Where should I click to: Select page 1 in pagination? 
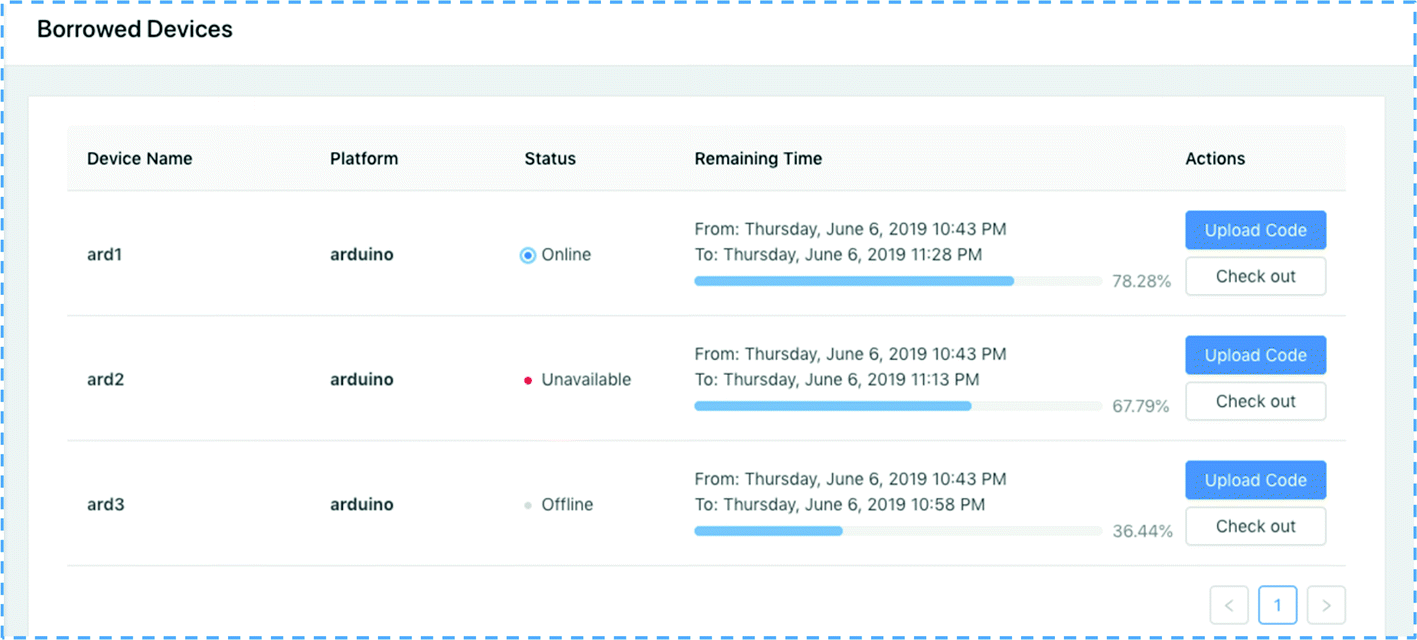tap(1278, 605)
